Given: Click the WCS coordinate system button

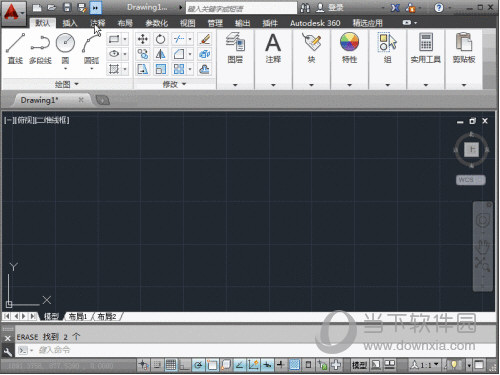Looking at the screenshot, I should pyautogui.click(x=470, y=180).
